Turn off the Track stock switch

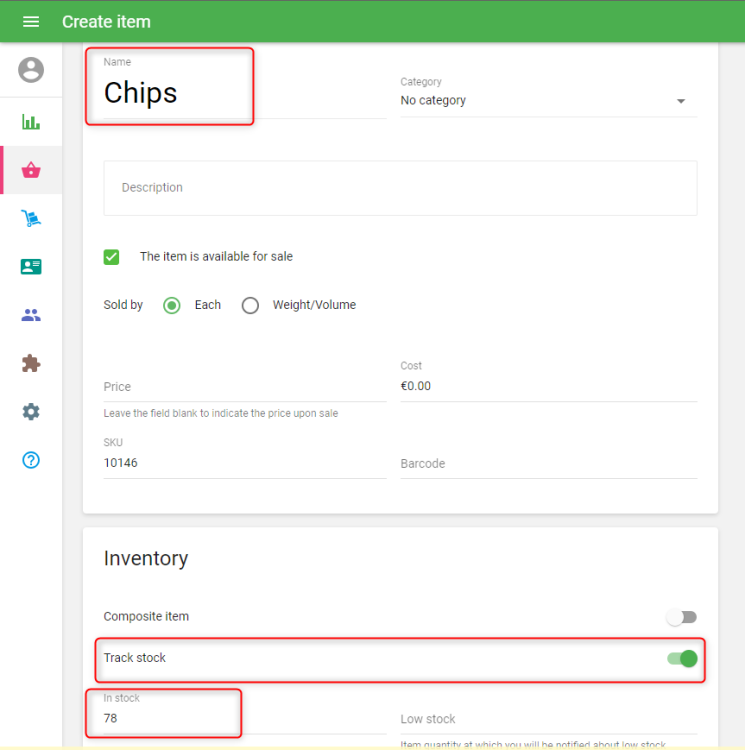coord(682,658)
